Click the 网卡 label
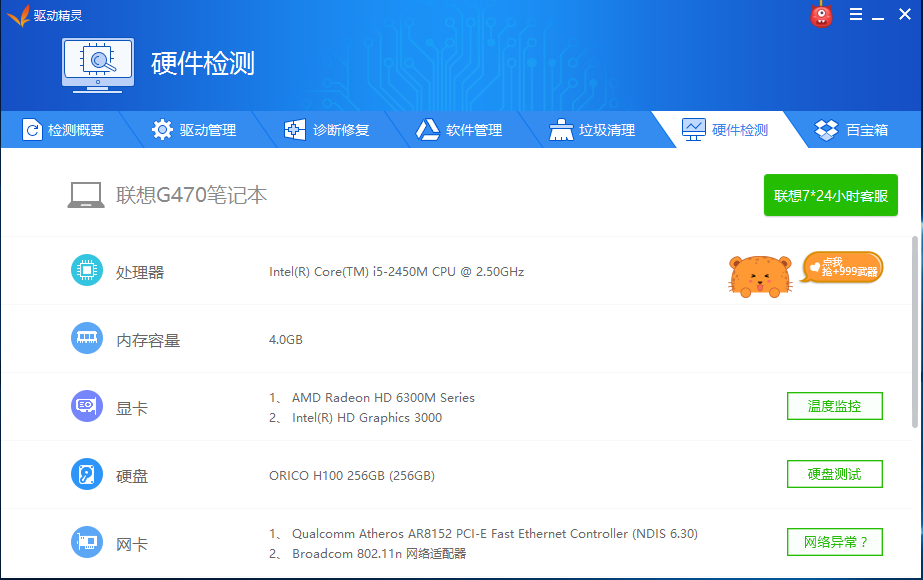This screenshot has height=580, width=923. pos(132,544)
